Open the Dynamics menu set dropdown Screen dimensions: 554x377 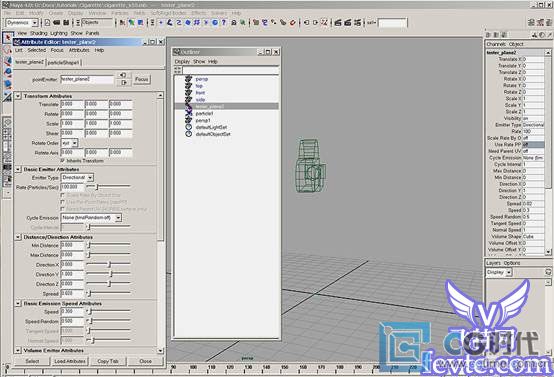(x=22, y=23)
